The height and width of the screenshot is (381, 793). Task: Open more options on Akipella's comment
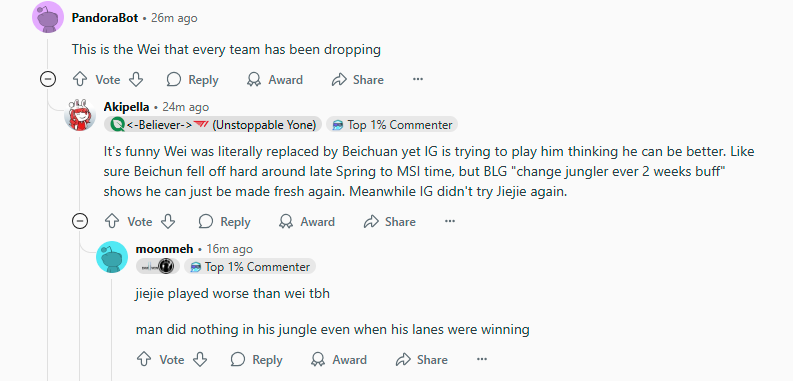(450, 222)
